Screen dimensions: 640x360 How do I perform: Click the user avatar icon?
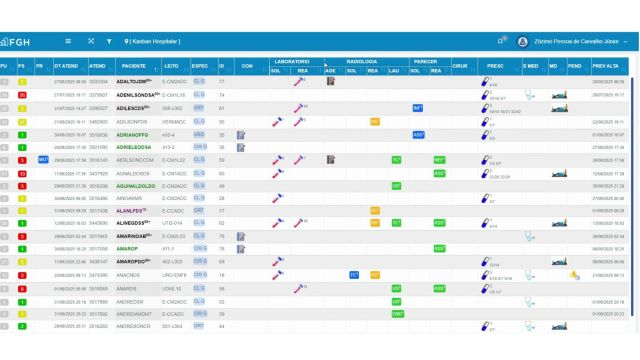(x=522, y=42)
